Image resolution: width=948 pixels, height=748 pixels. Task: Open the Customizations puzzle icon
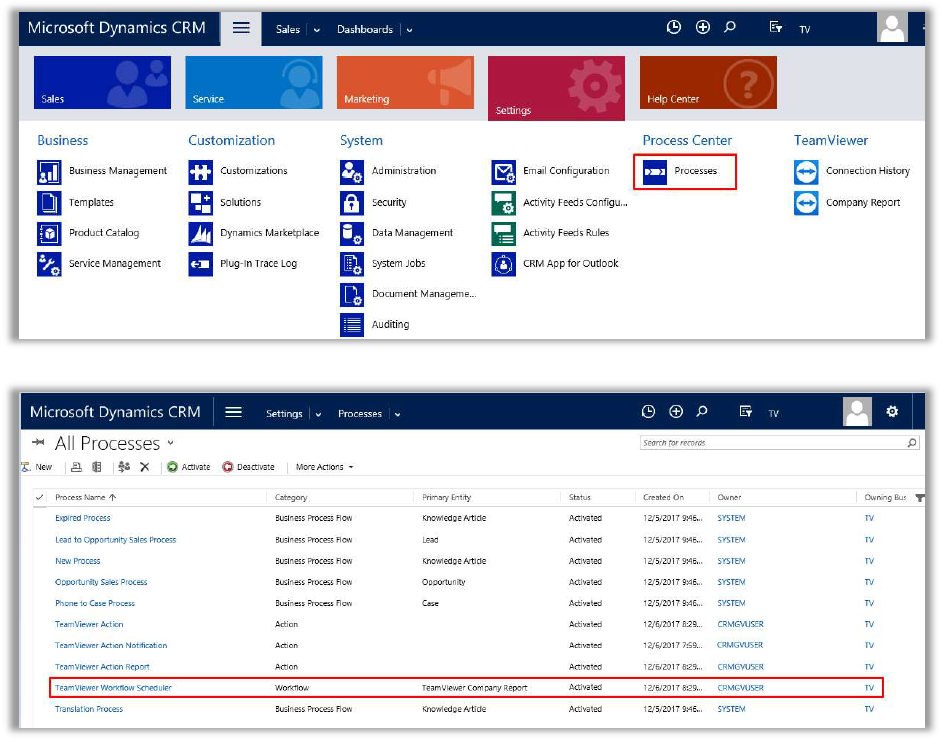point(200,171)
